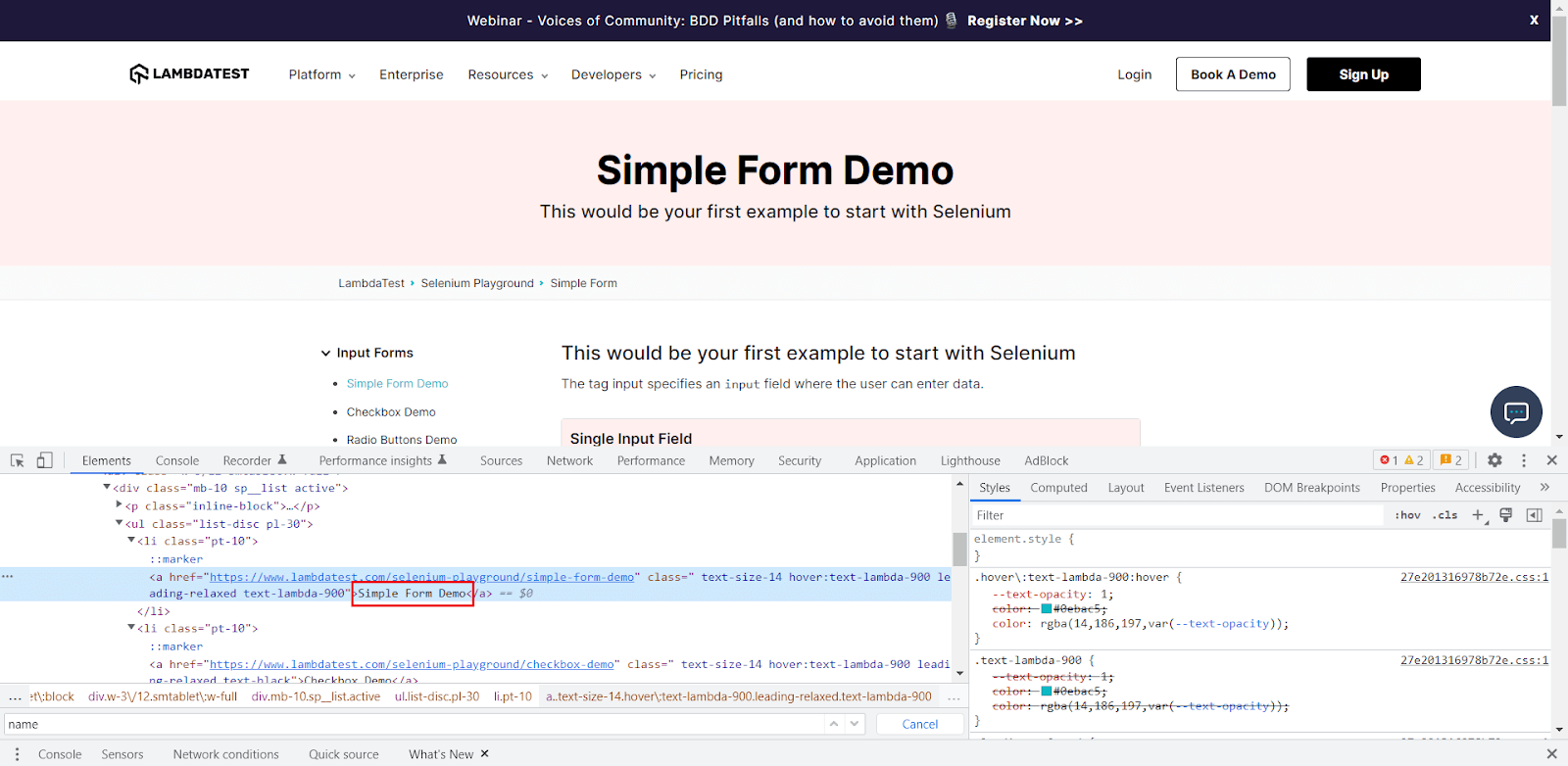
Task: Open the chat support bubble icon
Action: coord(1516,411)
